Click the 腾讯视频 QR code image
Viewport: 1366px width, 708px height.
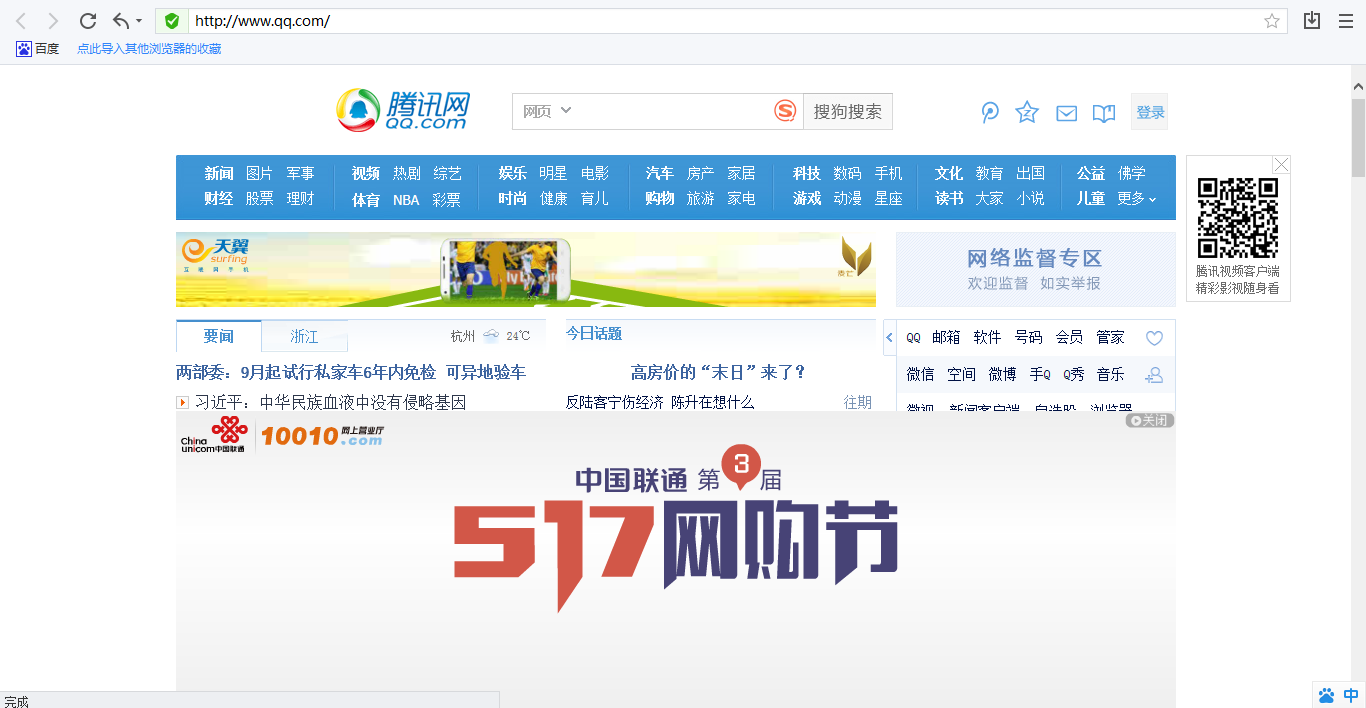pyautogui.click(x=1238, y=218)
